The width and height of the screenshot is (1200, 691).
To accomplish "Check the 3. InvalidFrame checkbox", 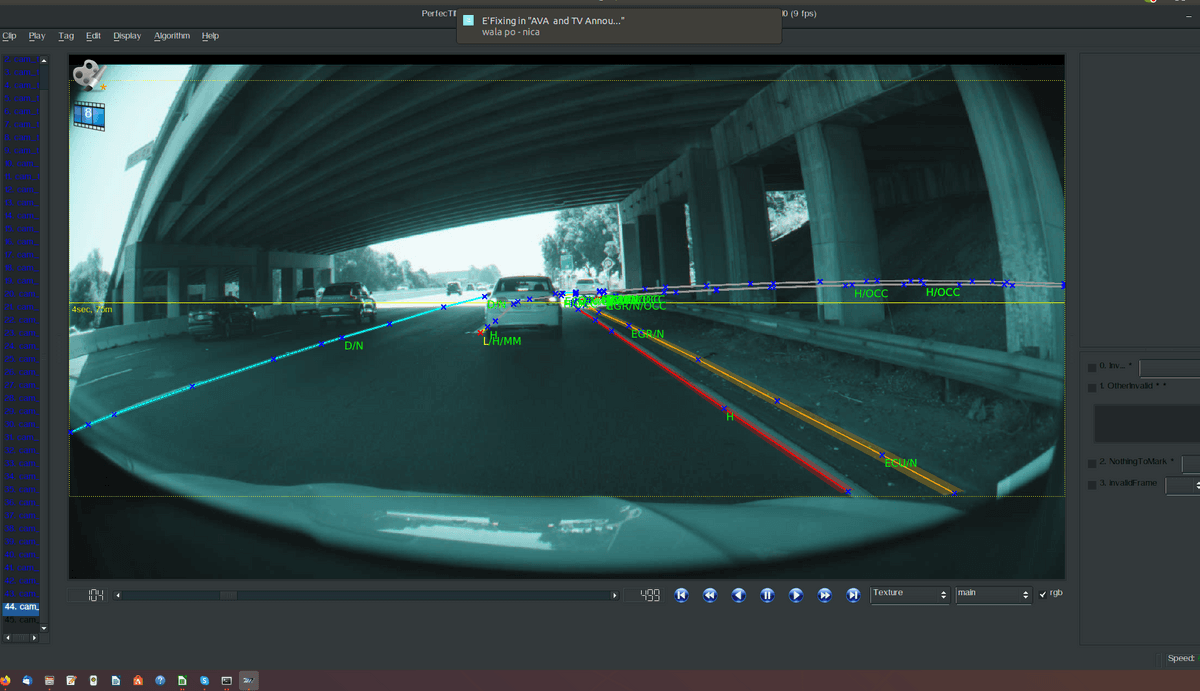I will (1092, 484).
